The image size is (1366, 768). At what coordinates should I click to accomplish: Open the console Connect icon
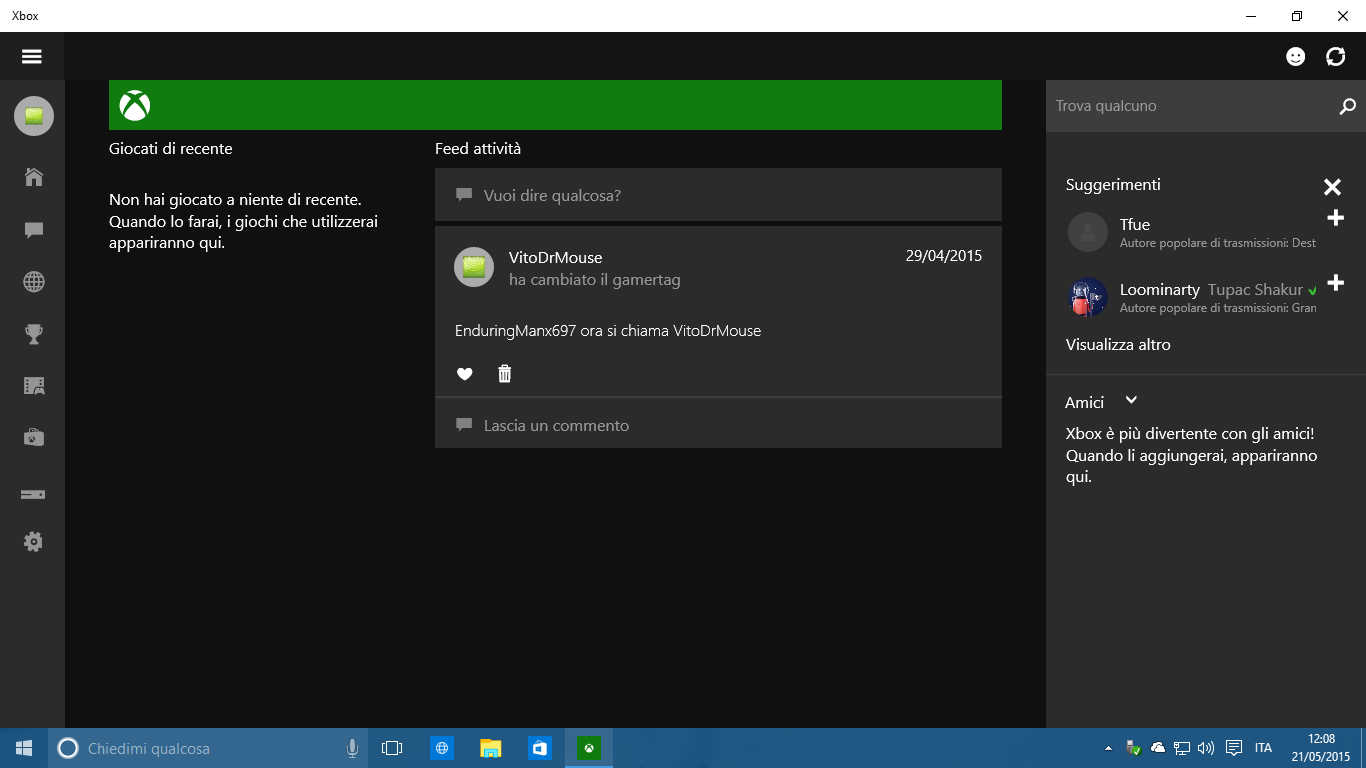coord(33,494)
